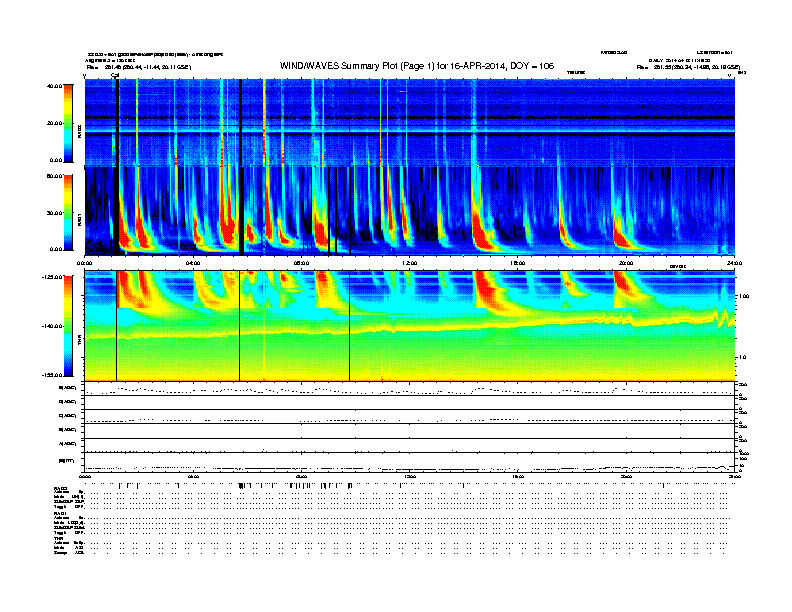Select the 40.00 label on RAD2 scale
This screenshot has width=792, height=612.
point(54,86)
